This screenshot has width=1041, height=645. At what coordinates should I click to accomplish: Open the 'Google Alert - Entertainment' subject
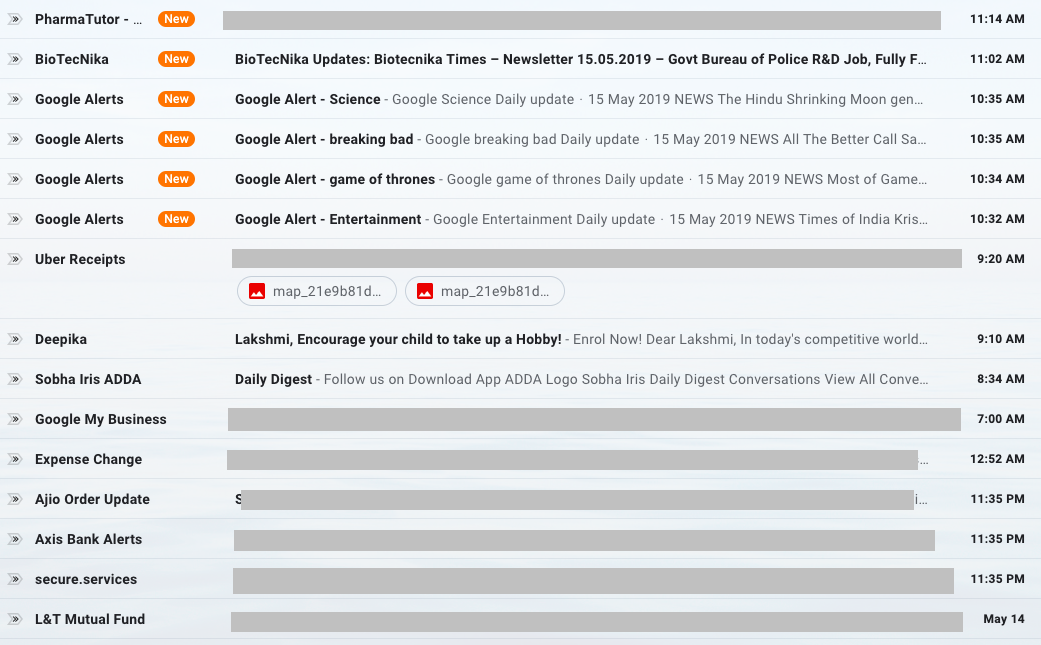click(x=328, y=219)
